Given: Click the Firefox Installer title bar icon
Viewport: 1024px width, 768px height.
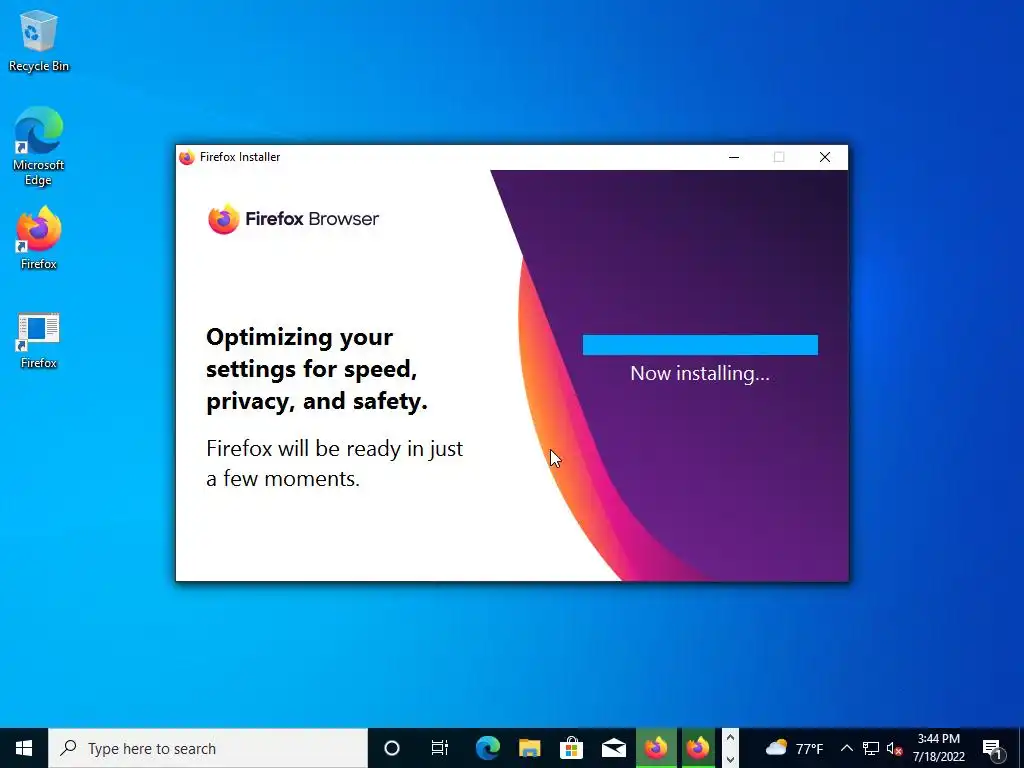Looking at the screenshot, I should [187, 157].
